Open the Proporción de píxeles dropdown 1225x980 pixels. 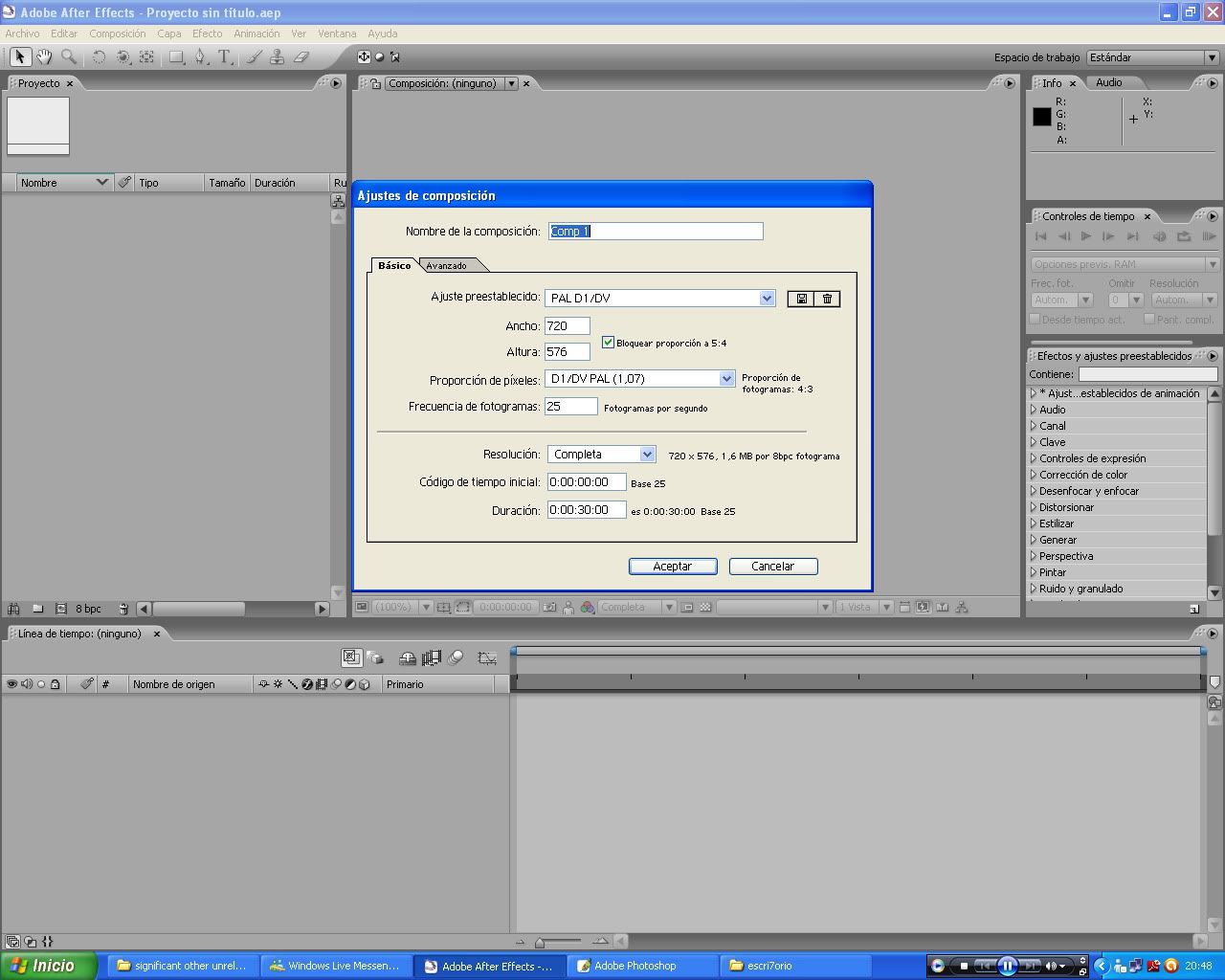[639, 379]
